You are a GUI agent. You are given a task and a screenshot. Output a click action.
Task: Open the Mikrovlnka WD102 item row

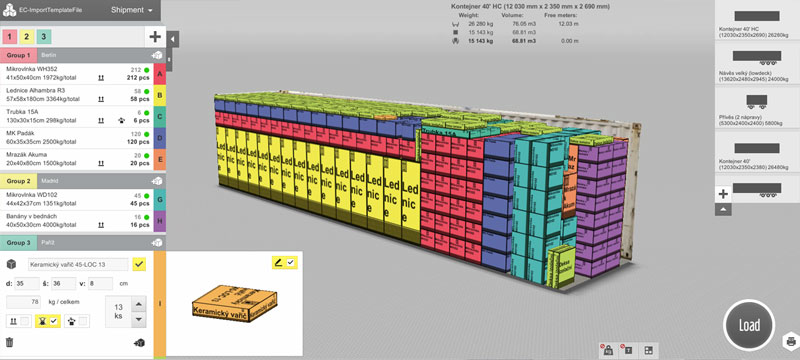[x=77, y=199]
